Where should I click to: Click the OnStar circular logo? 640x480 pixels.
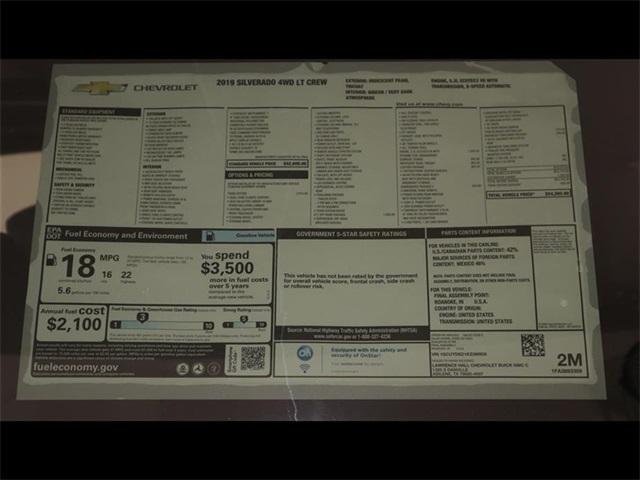[304, 353]
